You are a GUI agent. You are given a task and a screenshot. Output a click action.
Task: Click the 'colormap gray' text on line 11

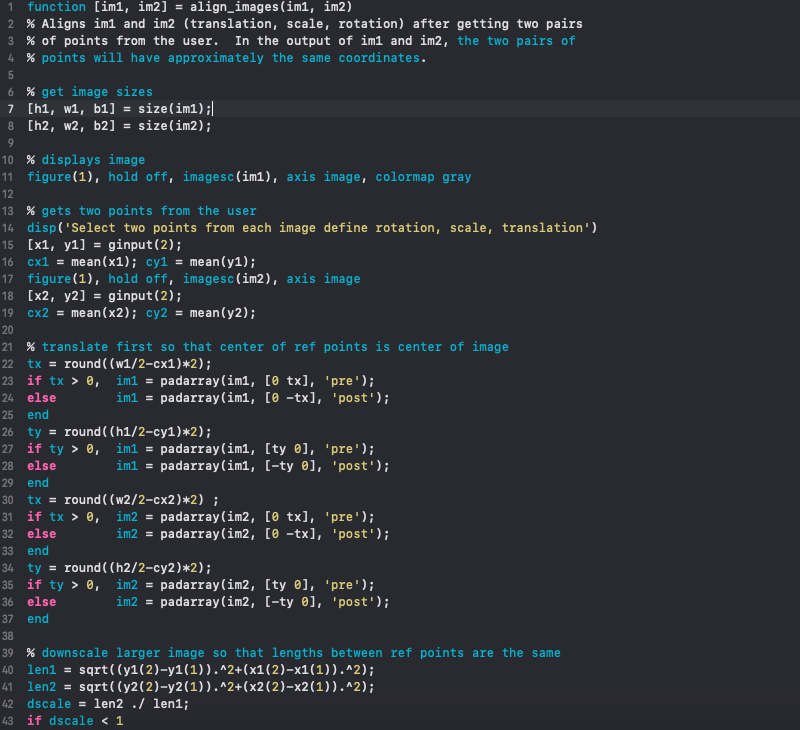423,177
